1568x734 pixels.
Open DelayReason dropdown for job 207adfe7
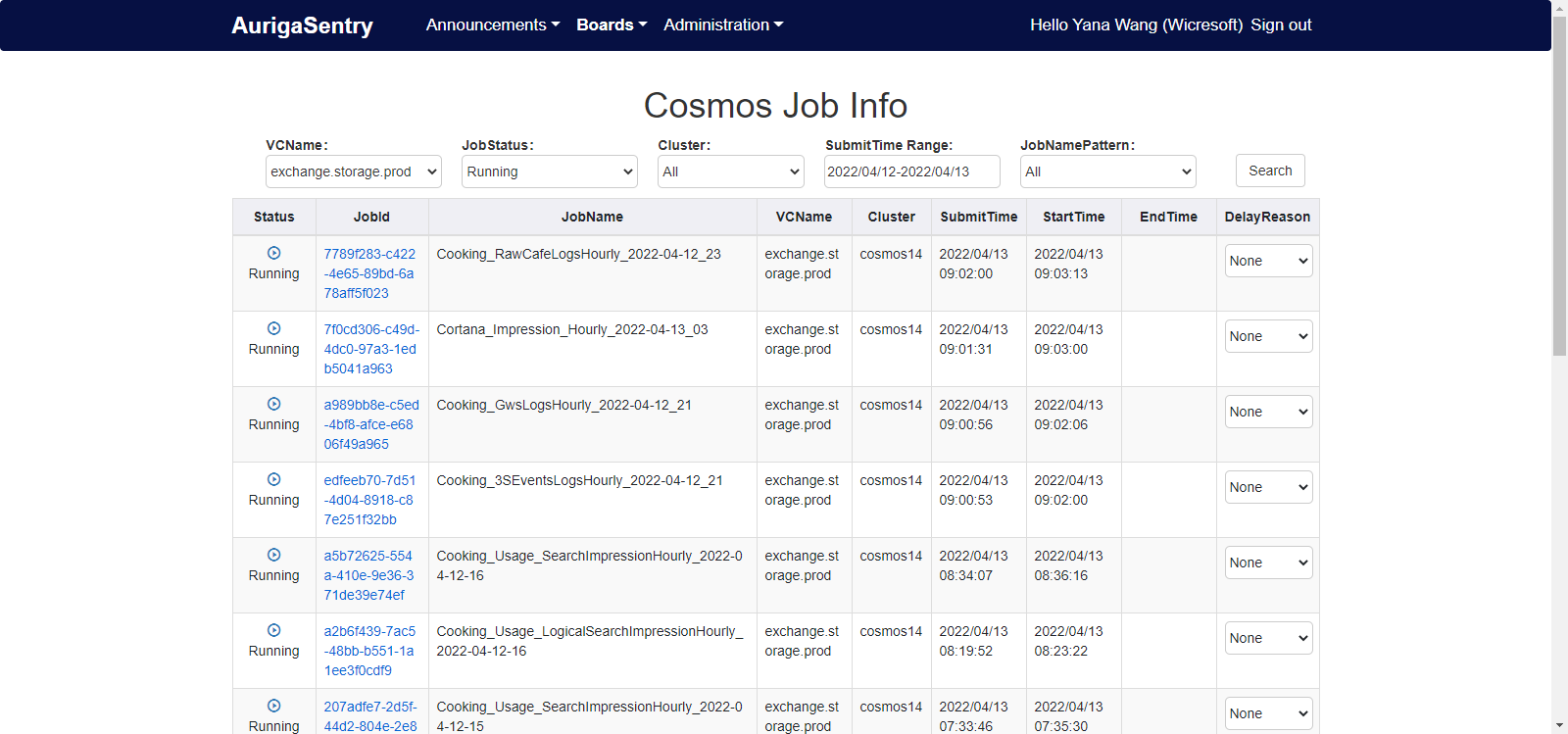(x=1268, y=713)
